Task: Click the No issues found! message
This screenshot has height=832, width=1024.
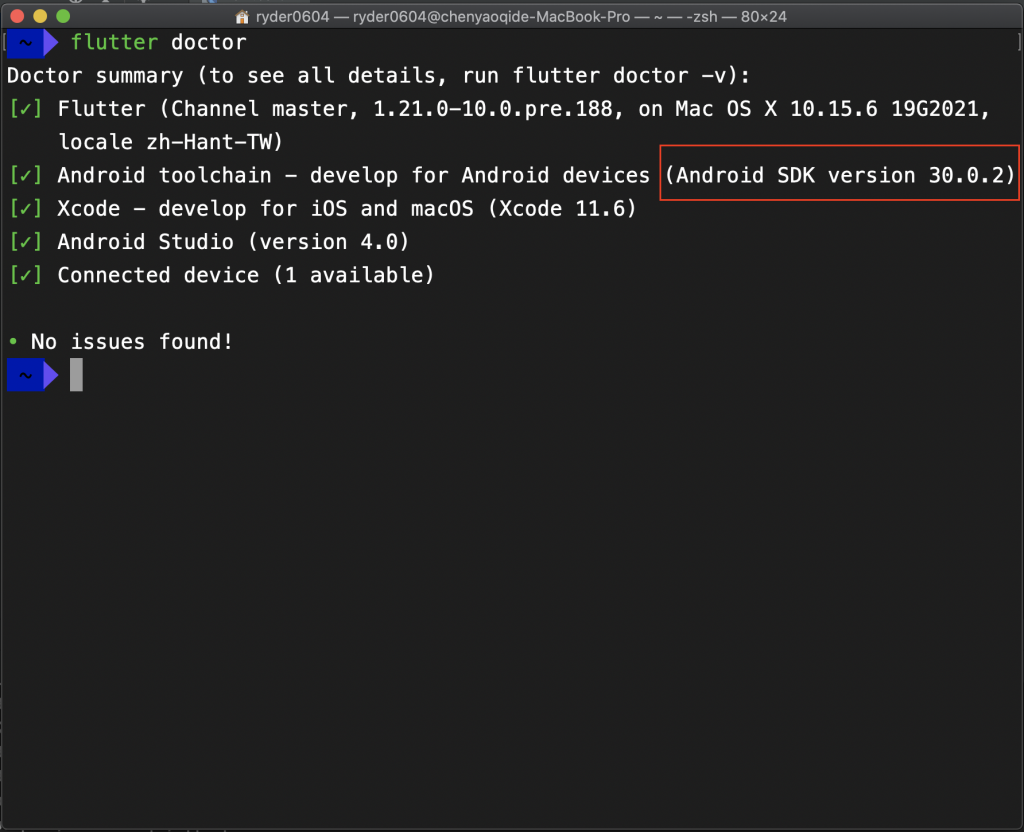Action: (131, 342)
